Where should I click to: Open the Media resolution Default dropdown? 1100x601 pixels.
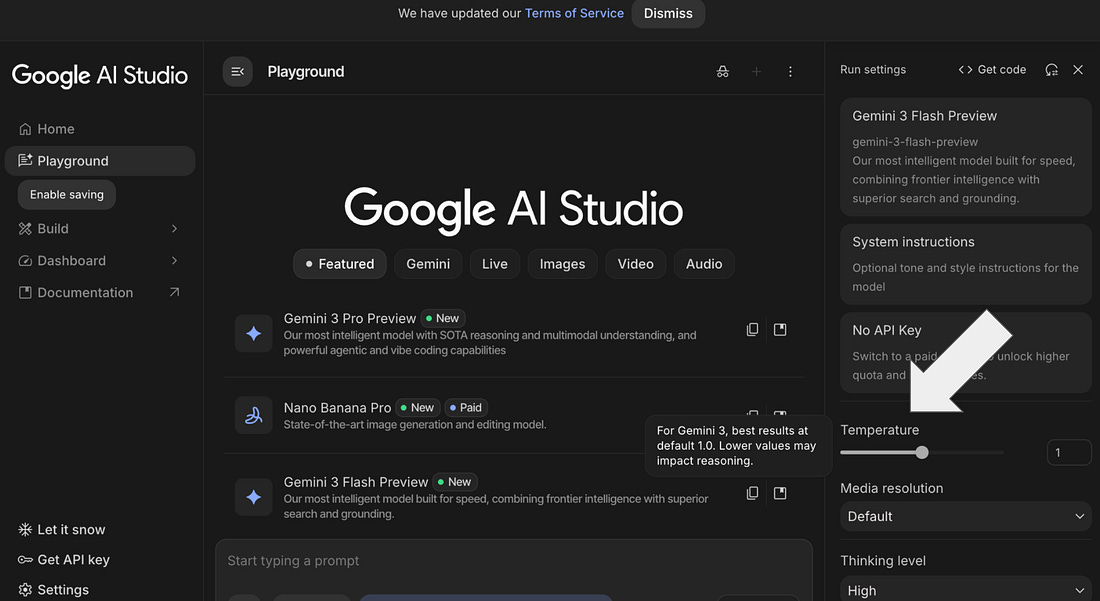point(965,516)
